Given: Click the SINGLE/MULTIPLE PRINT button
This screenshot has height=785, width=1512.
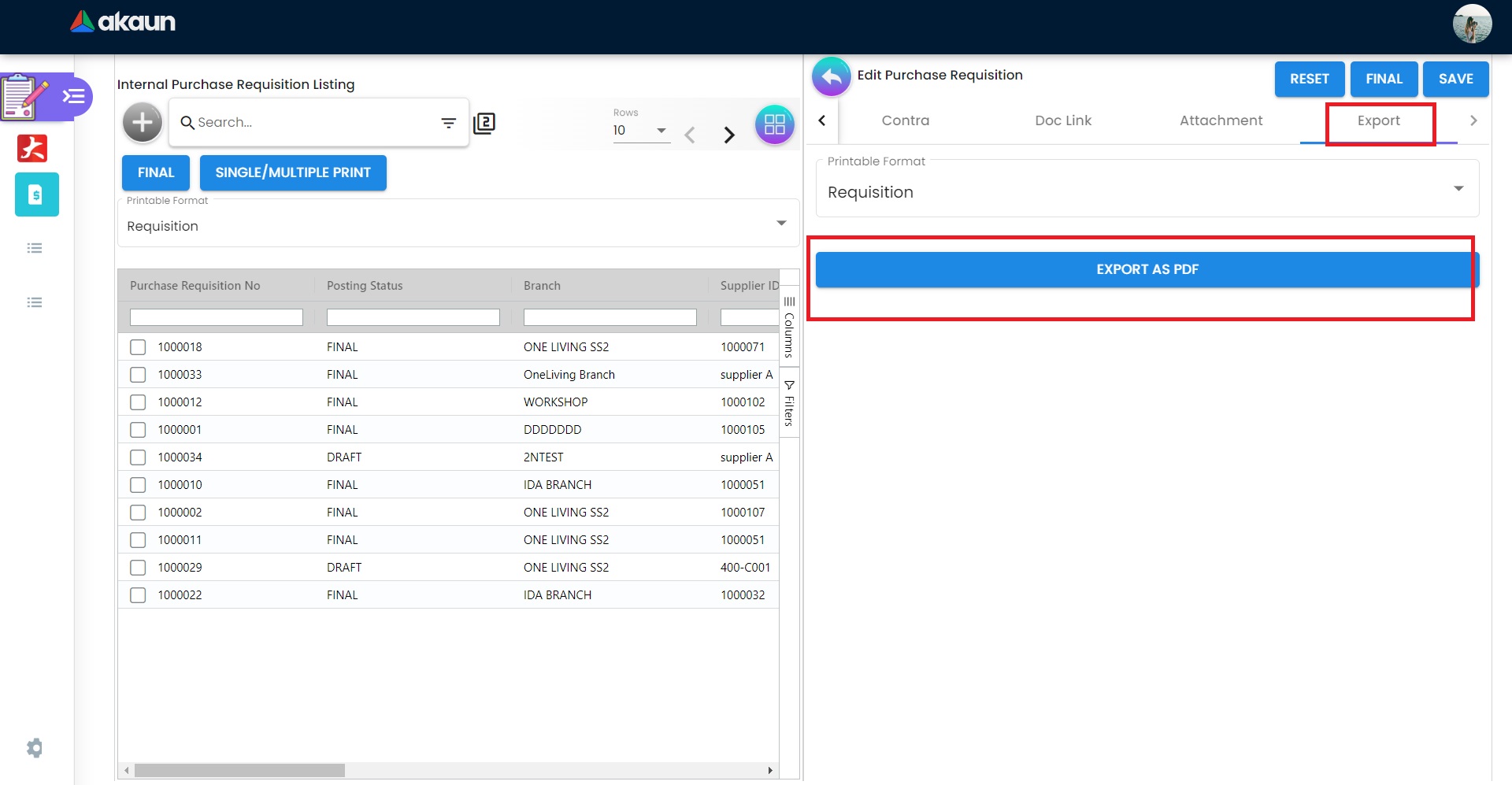Looking at the screenshot, I should 293,172.
